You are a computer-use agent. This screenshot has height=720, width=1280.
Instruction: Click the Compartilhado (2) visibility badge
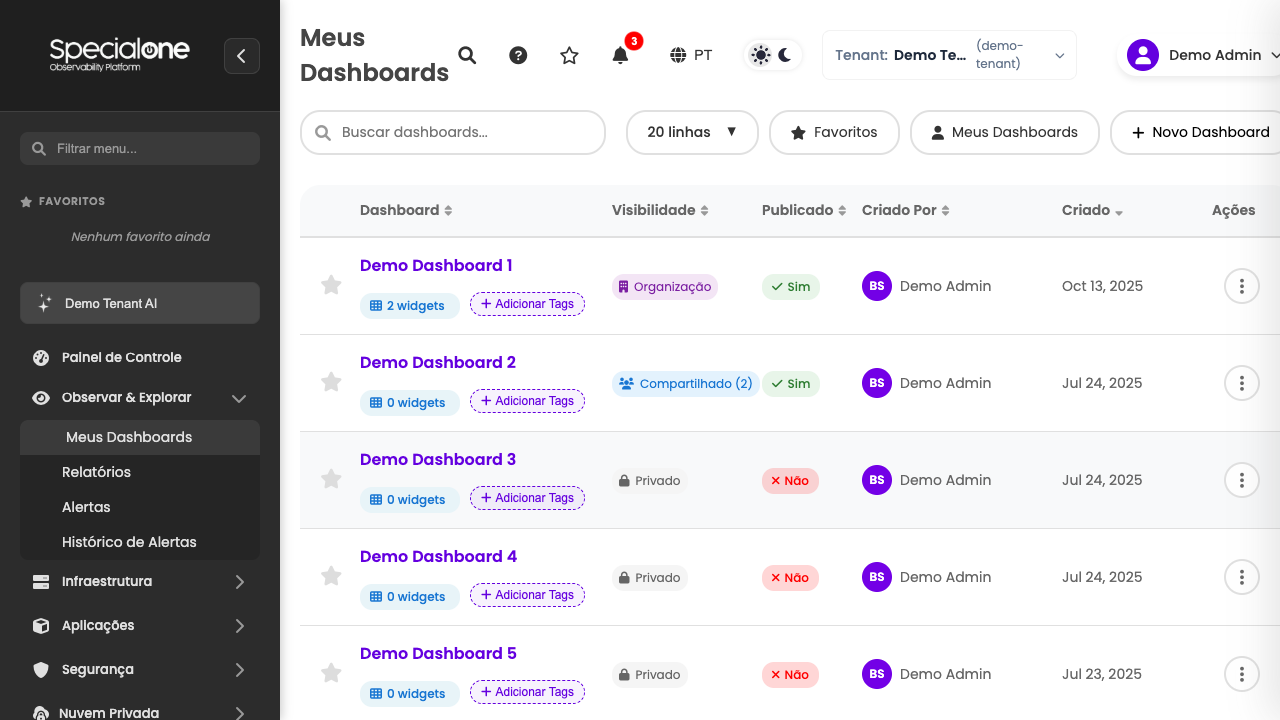(686, 384)
